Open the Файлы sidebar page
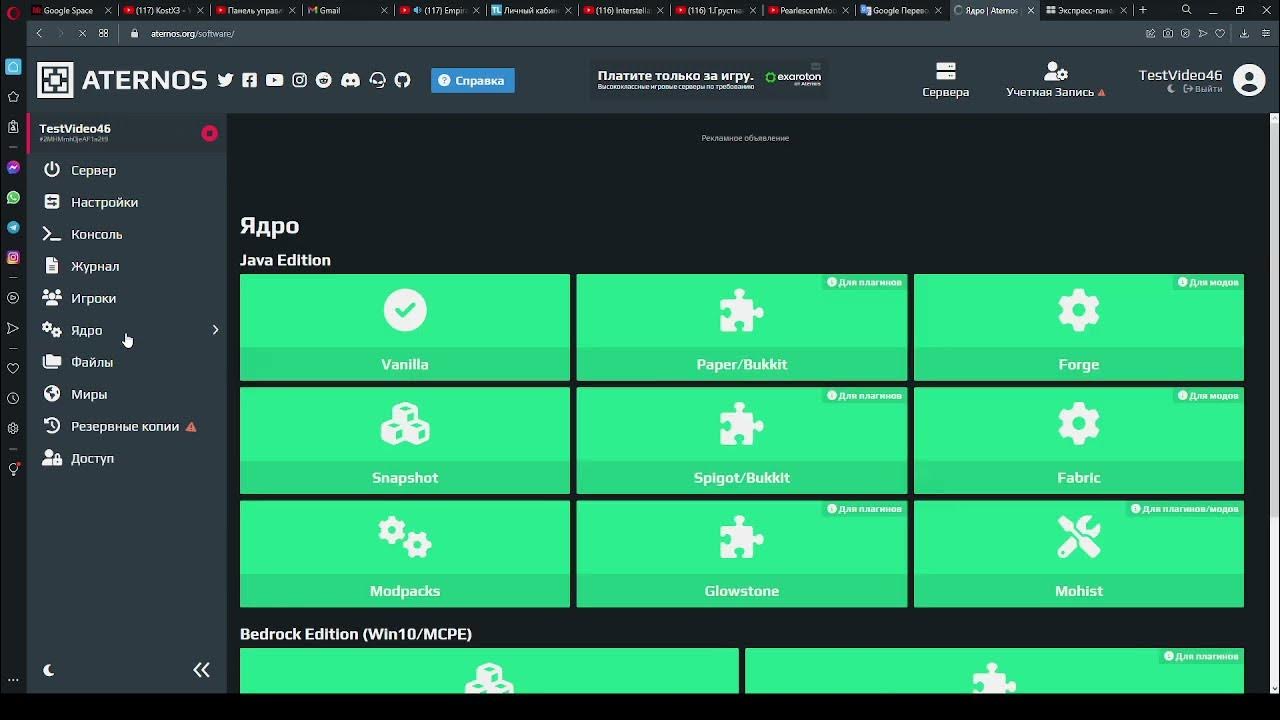 coord(127,362)
